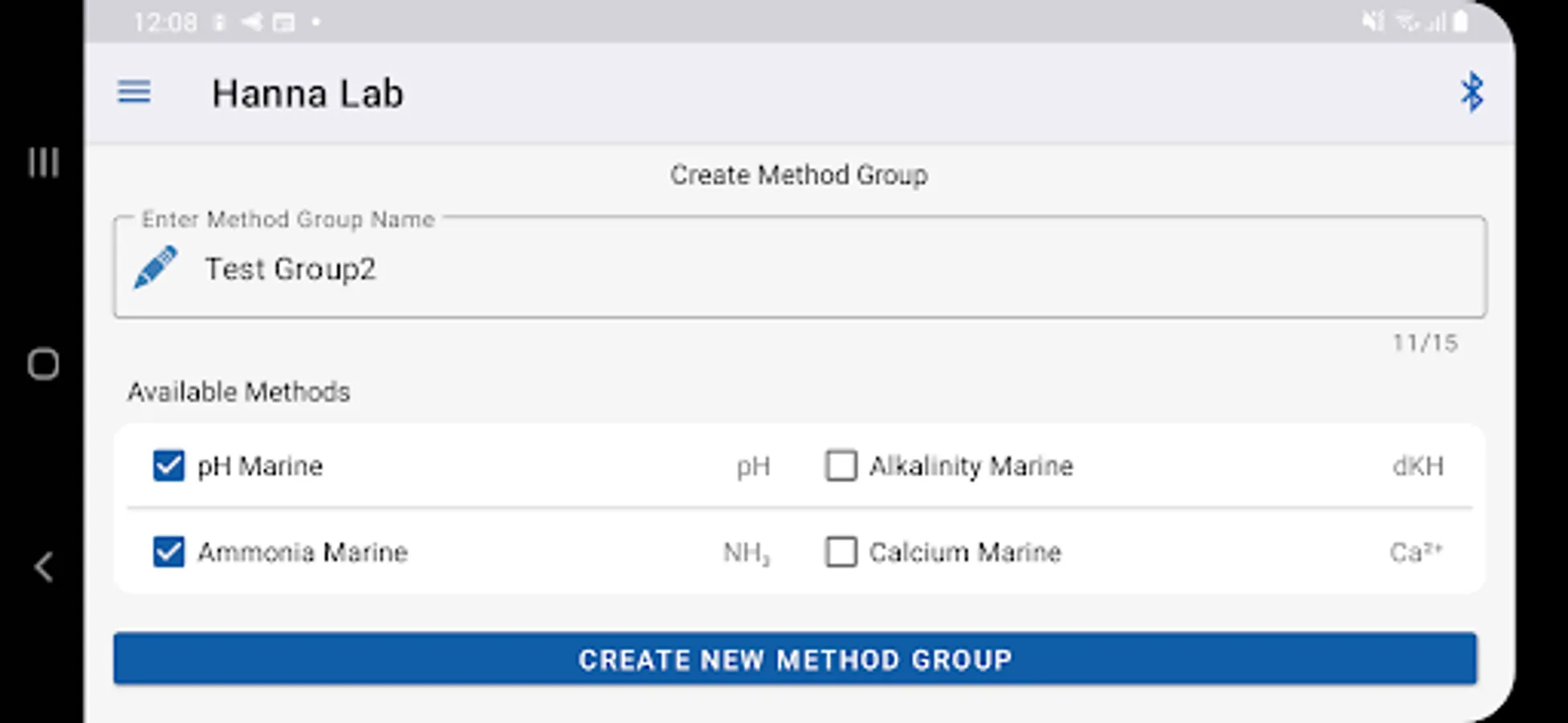Image resolution: width=1568 pixels, height=723 pixels.
Task: Open the hamburger navigation menu
Action: tap(134, 92)
